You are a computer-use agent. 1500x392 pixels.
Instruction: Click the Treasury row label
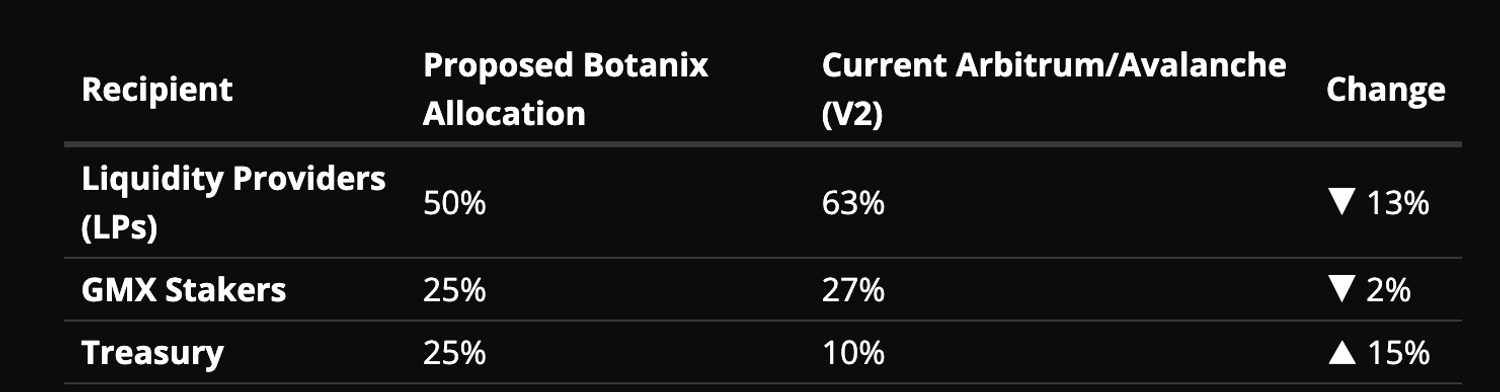(x=153, y=353)
